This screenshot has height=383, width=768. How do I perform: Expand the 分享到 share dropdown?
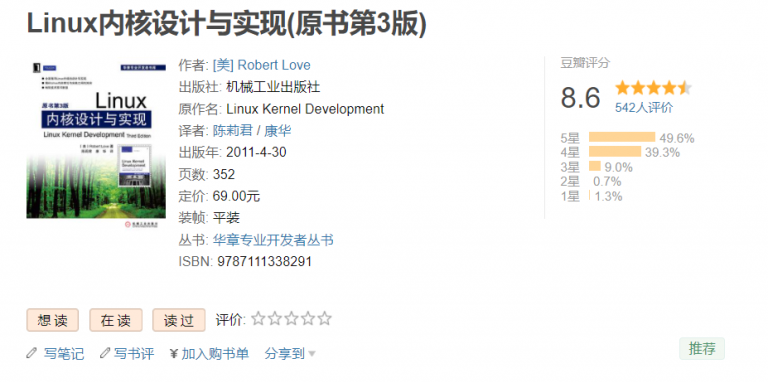tap(290, 354)
